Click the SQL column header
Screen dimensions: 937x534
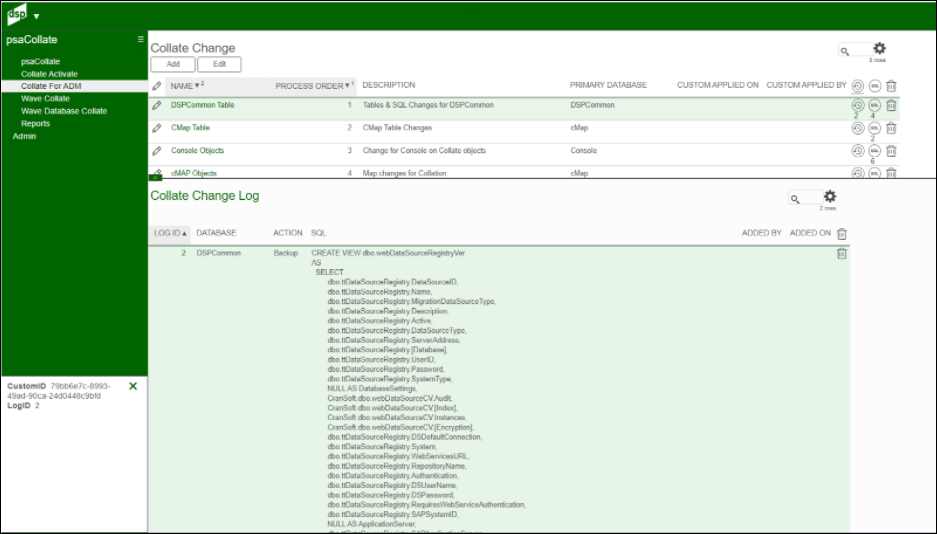(x=318, y=233)
